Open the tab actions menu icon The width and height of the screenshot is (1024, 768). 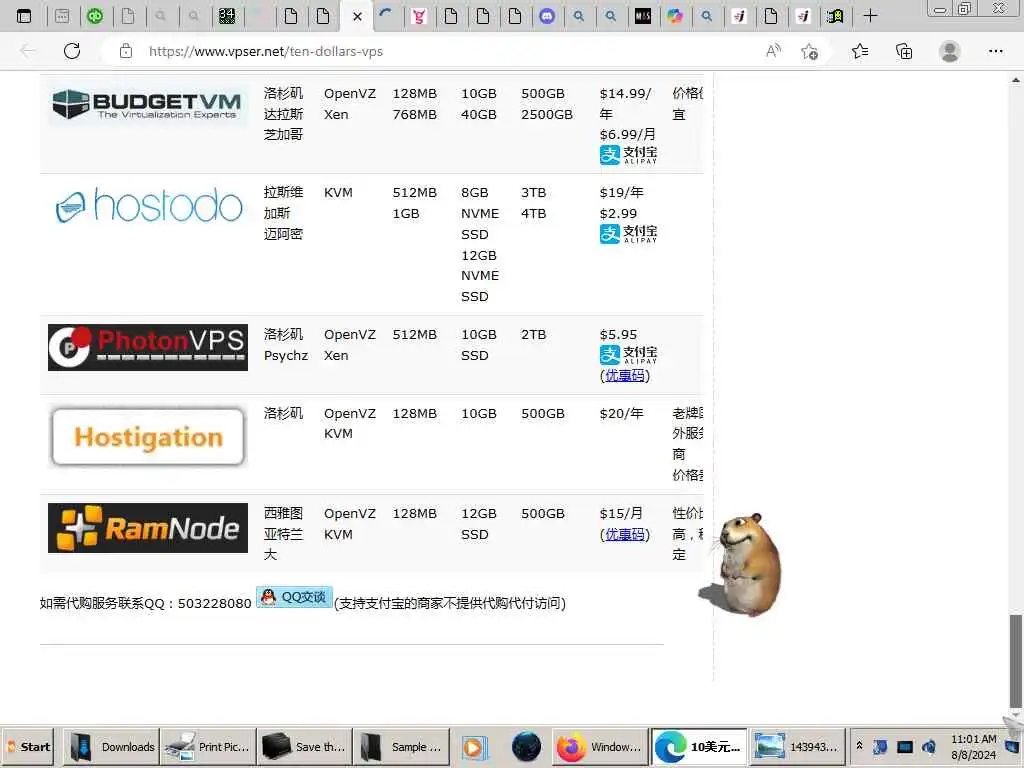[x=24, y=16]
